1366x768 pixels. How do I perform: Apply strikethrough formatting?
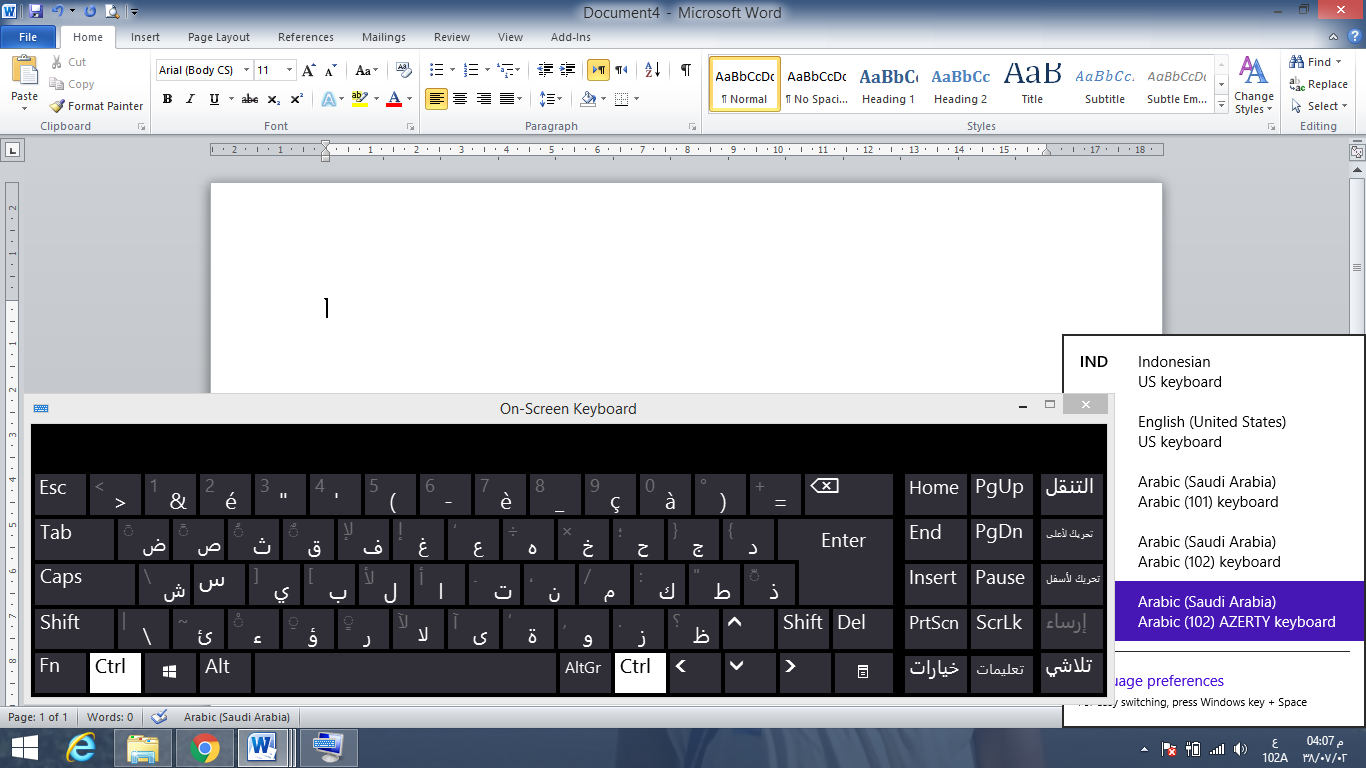(249, 99)
